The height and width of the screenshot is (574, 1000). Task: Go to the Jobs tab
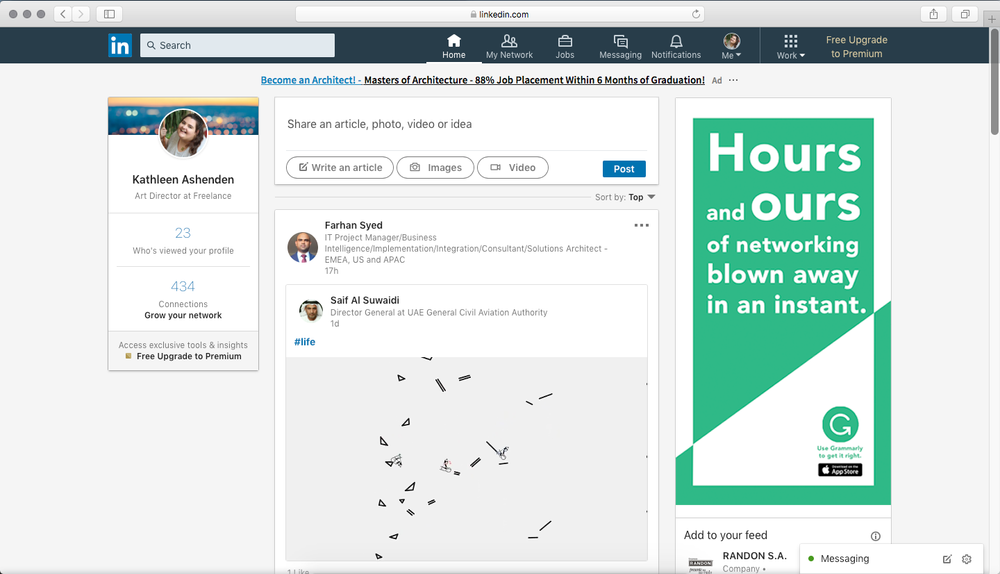click(x=564, y=47)
